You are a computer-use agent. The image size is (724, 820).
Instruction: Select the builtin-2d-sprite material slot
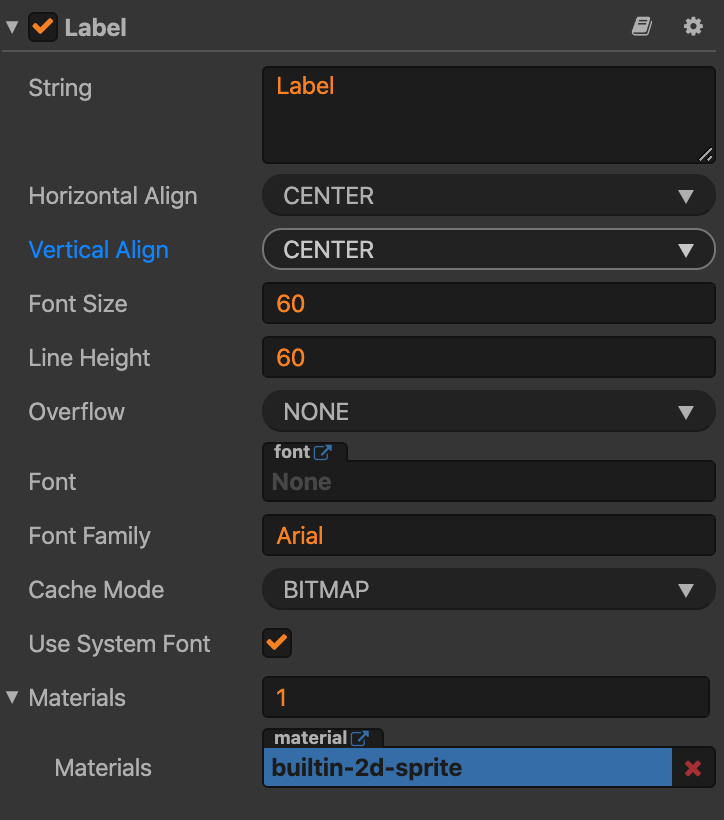467,768
